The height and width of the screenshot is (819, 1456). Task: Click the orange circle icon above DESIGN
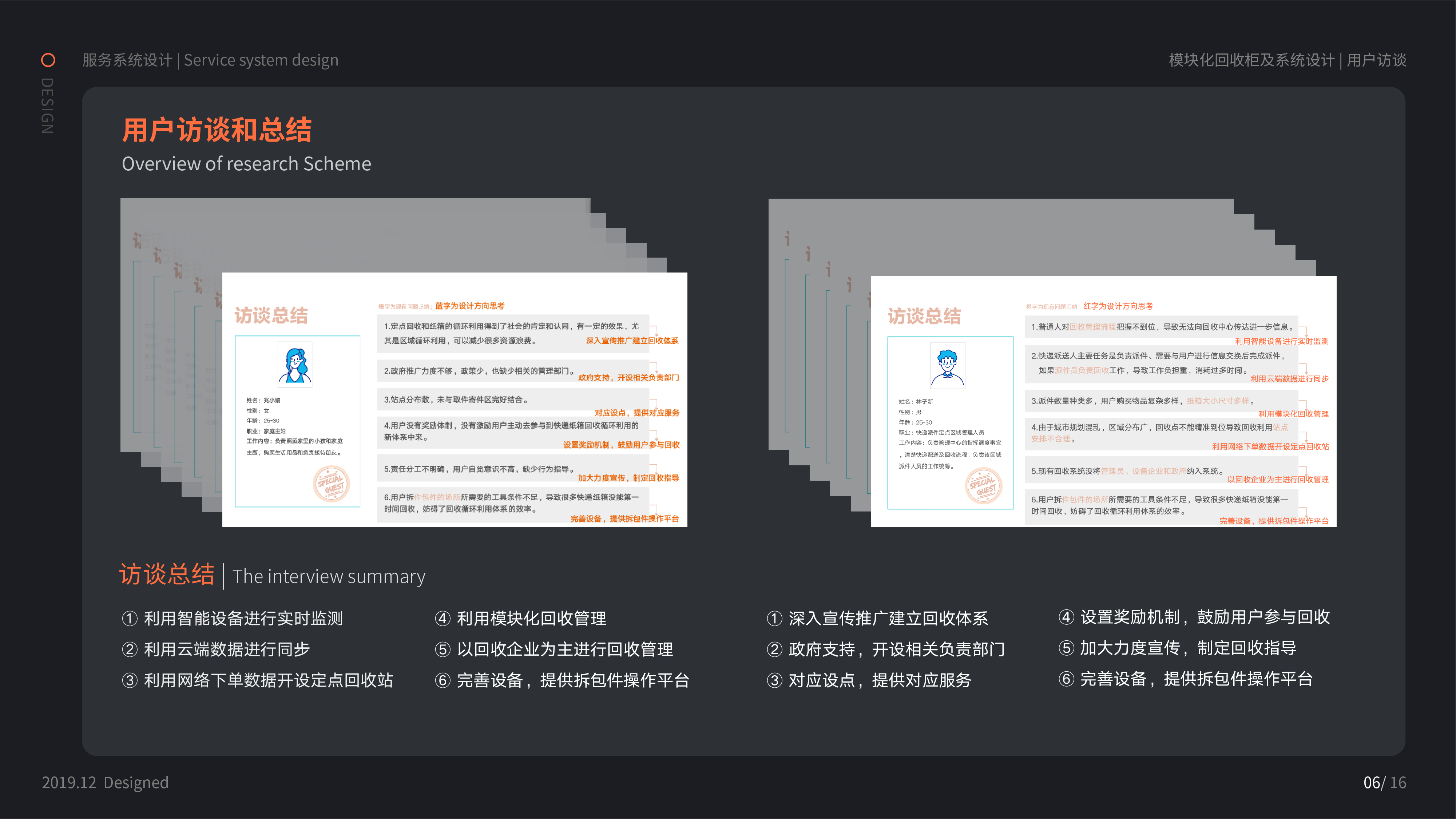(x=48, y=60)
